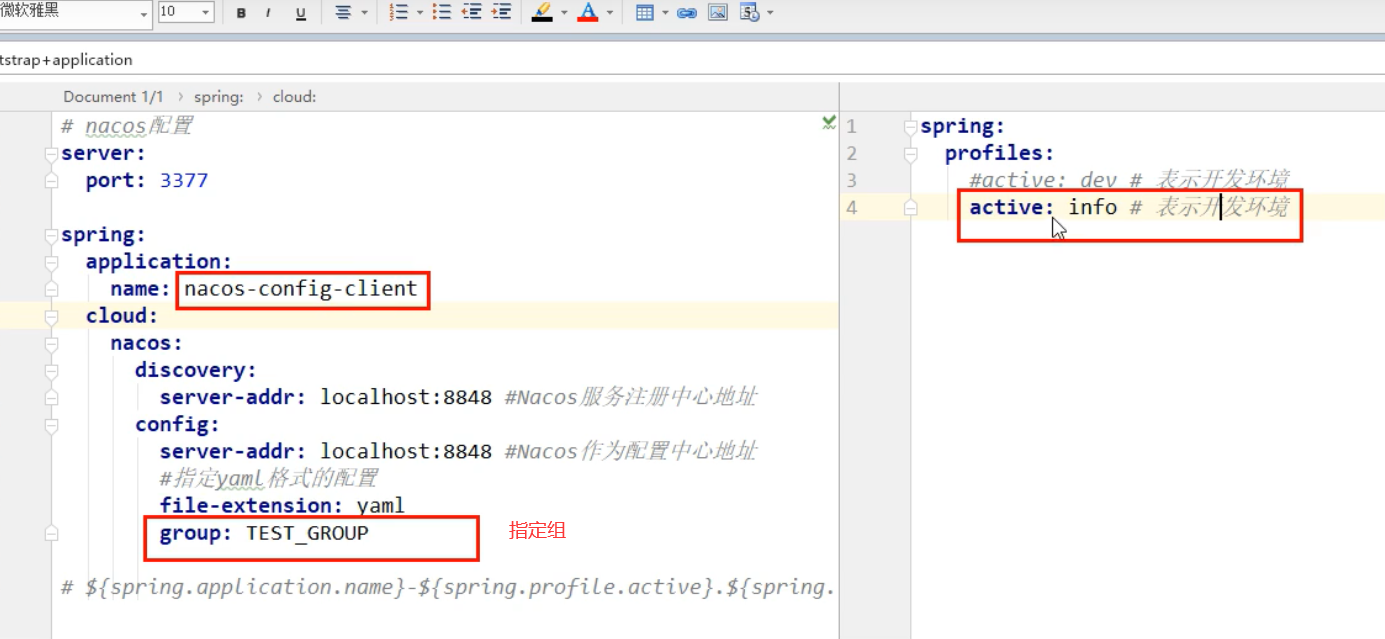This screenshot has width=1385, height=639.
Task: Collapse the nacos: fold marker
Action: [51, 344]
